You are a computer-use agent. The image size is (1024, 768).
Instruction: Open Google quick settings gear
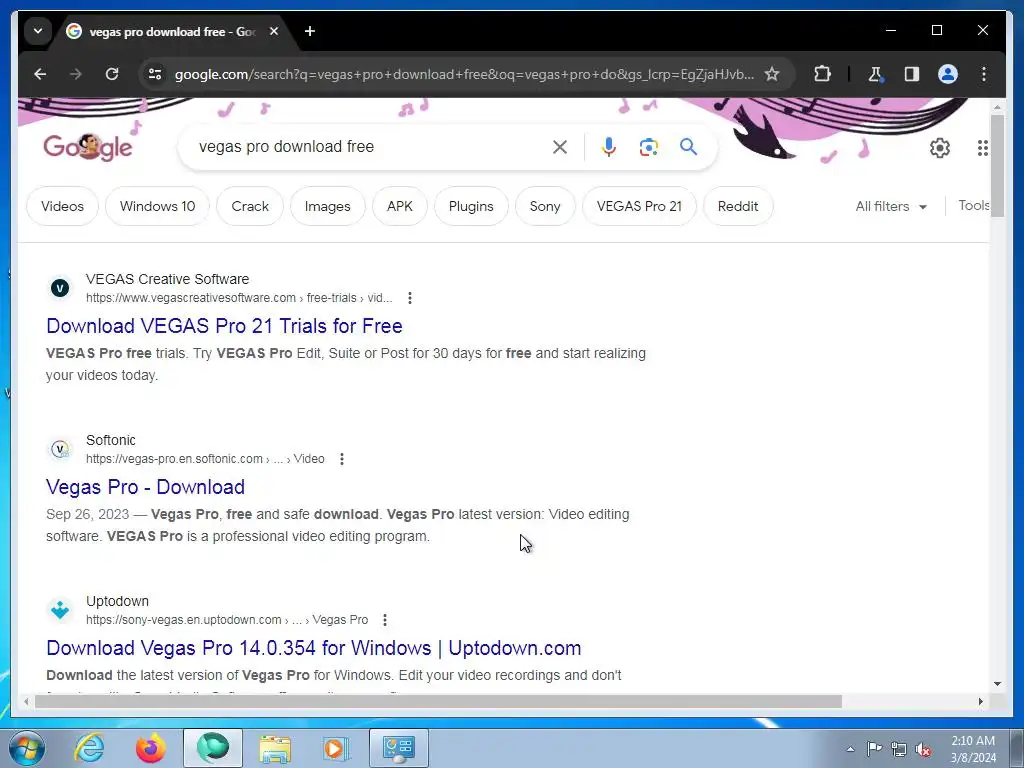pyautogui.click(x=940, y=148)
